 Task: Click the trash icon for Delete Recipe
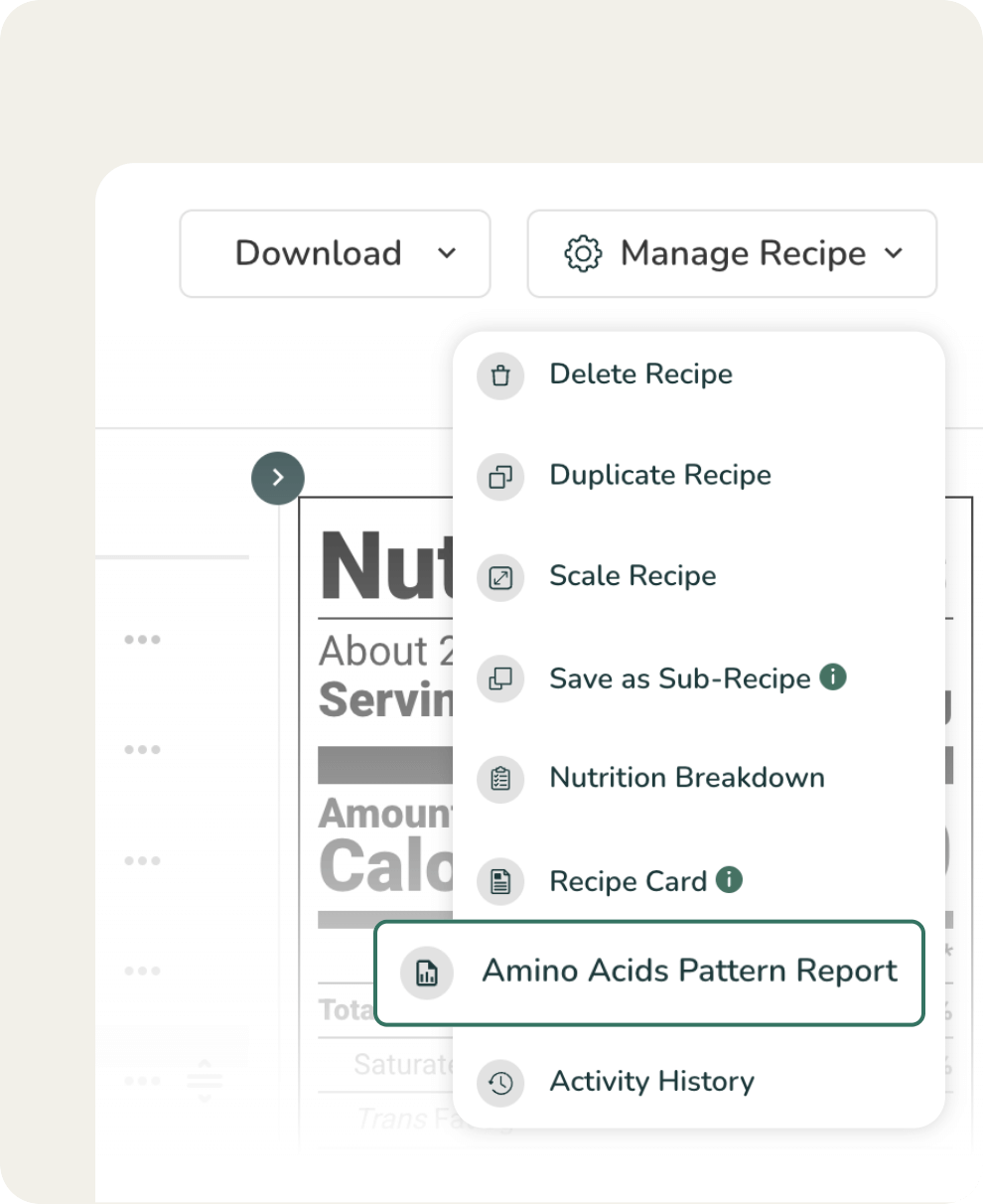coord(500,376)
